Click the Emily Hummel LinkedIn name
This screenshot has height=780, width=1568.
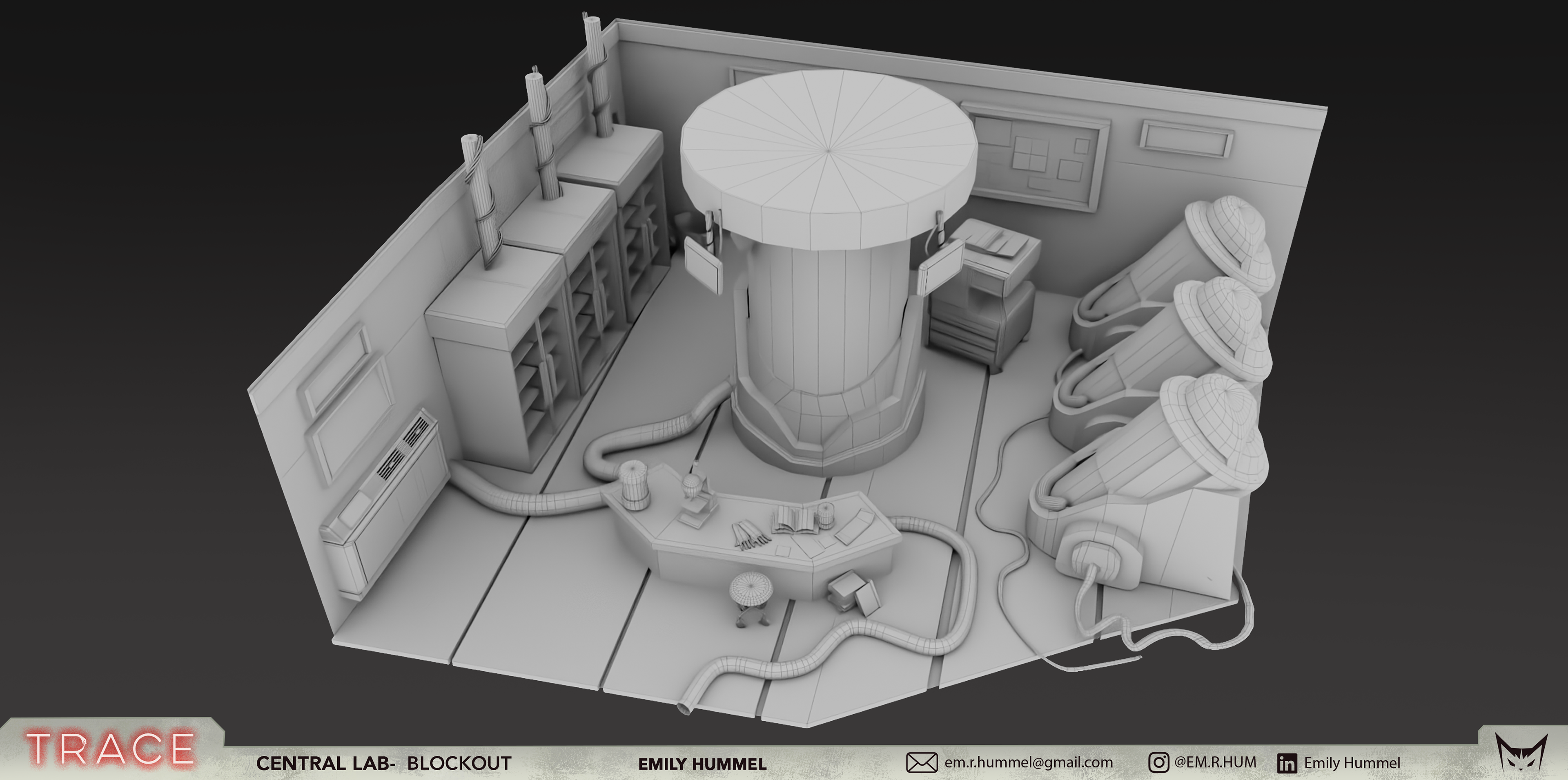pyautogui.click(x=1352, y=763)
